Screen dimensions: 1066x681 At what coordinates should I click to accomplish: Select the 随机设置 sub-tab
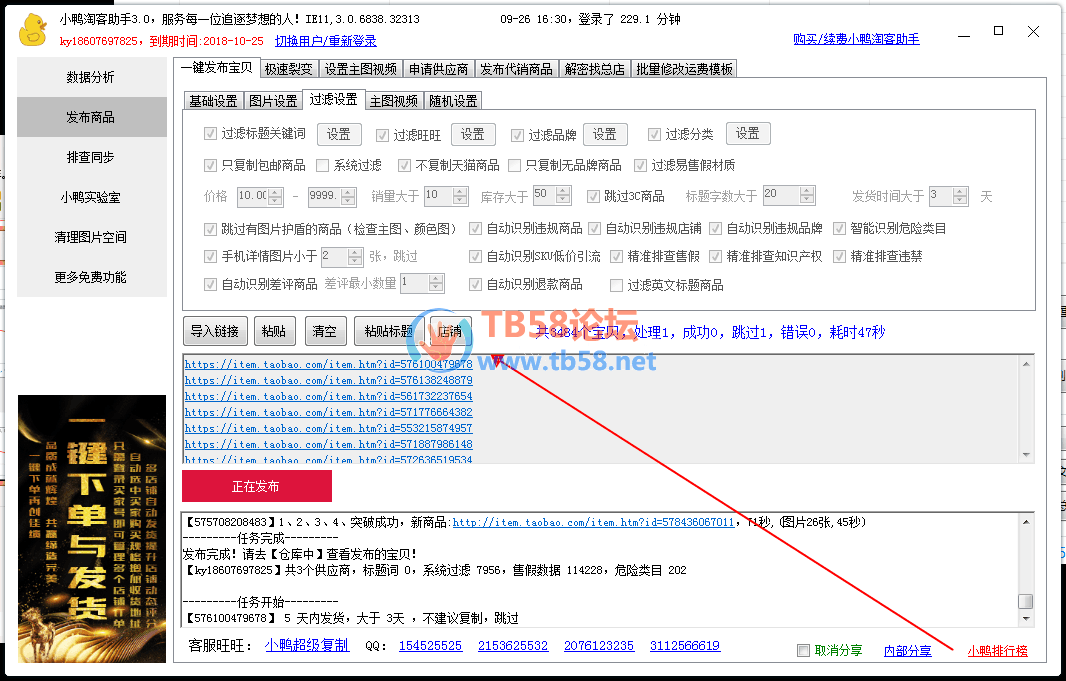point(453,101)
